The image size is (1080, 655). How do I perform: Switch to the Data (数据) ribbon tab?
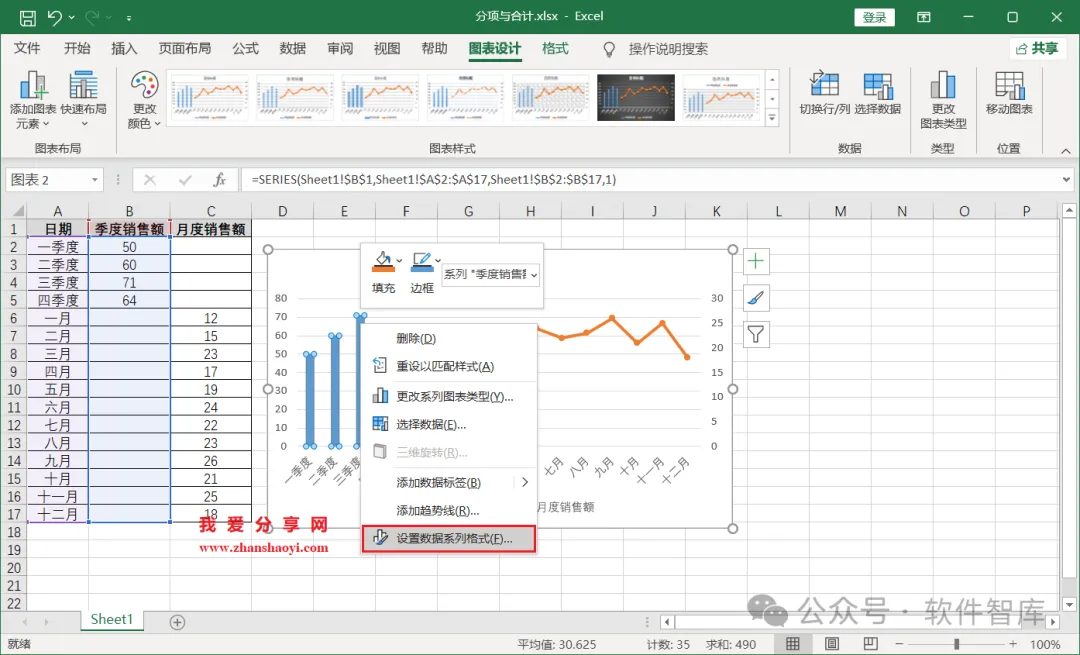pyautogui.click(x=293, y=48)
